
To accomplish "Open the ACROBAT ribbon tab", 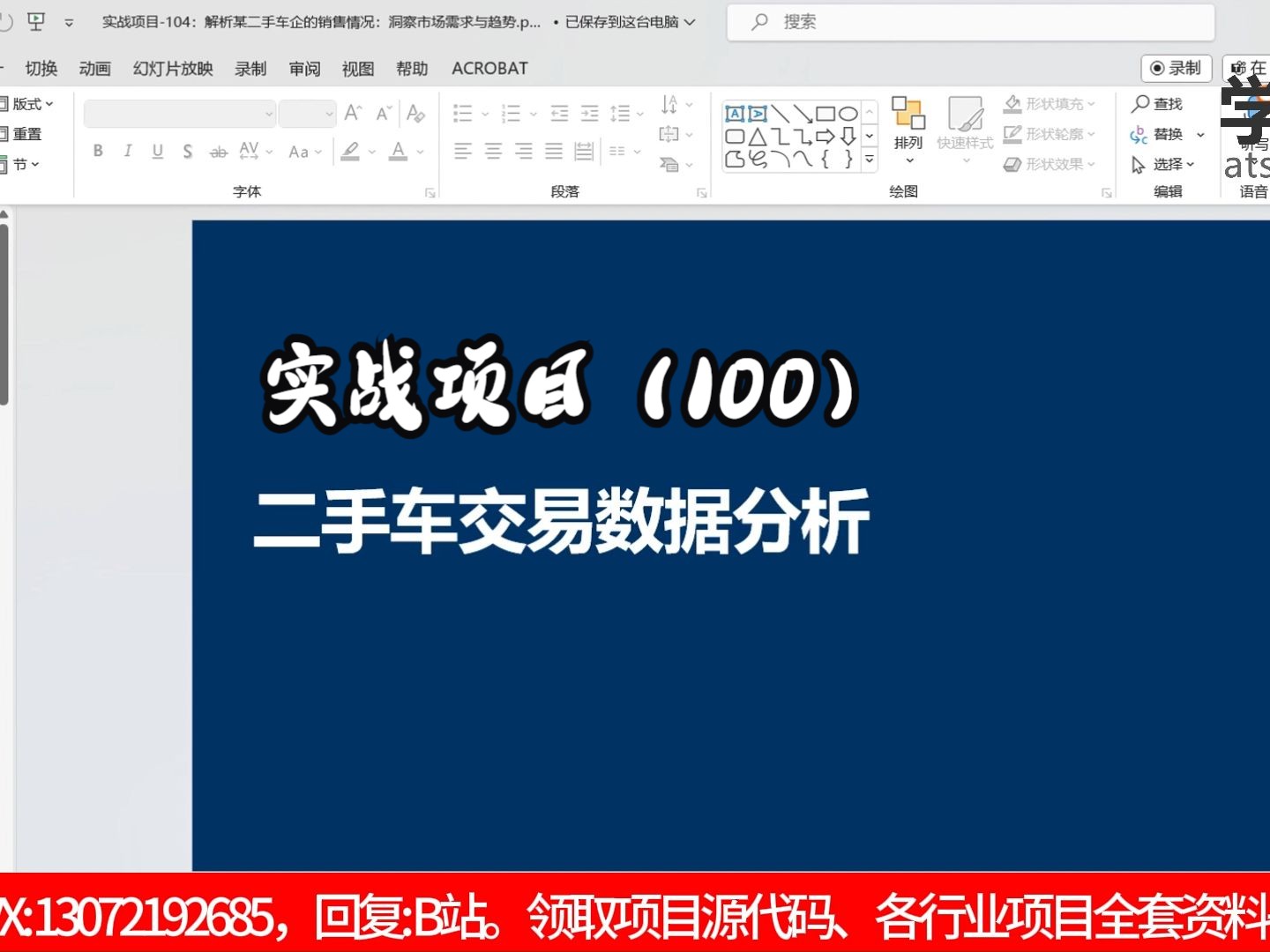I will (489, 68).
